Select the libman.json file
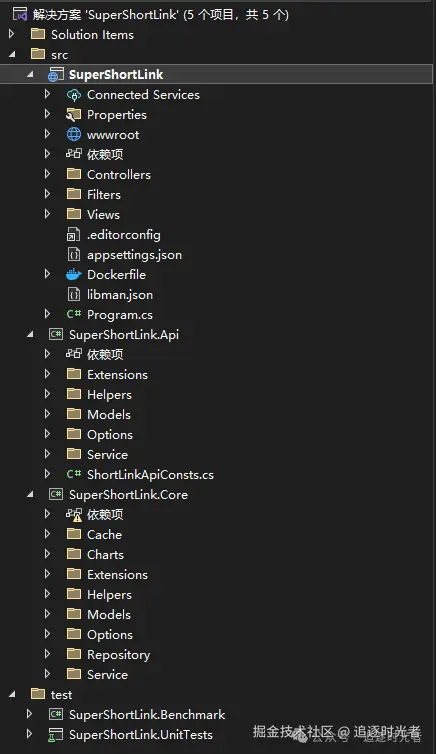Image resolution: width=436 pixels, height=754 pixels. click(x=120, y=295)
